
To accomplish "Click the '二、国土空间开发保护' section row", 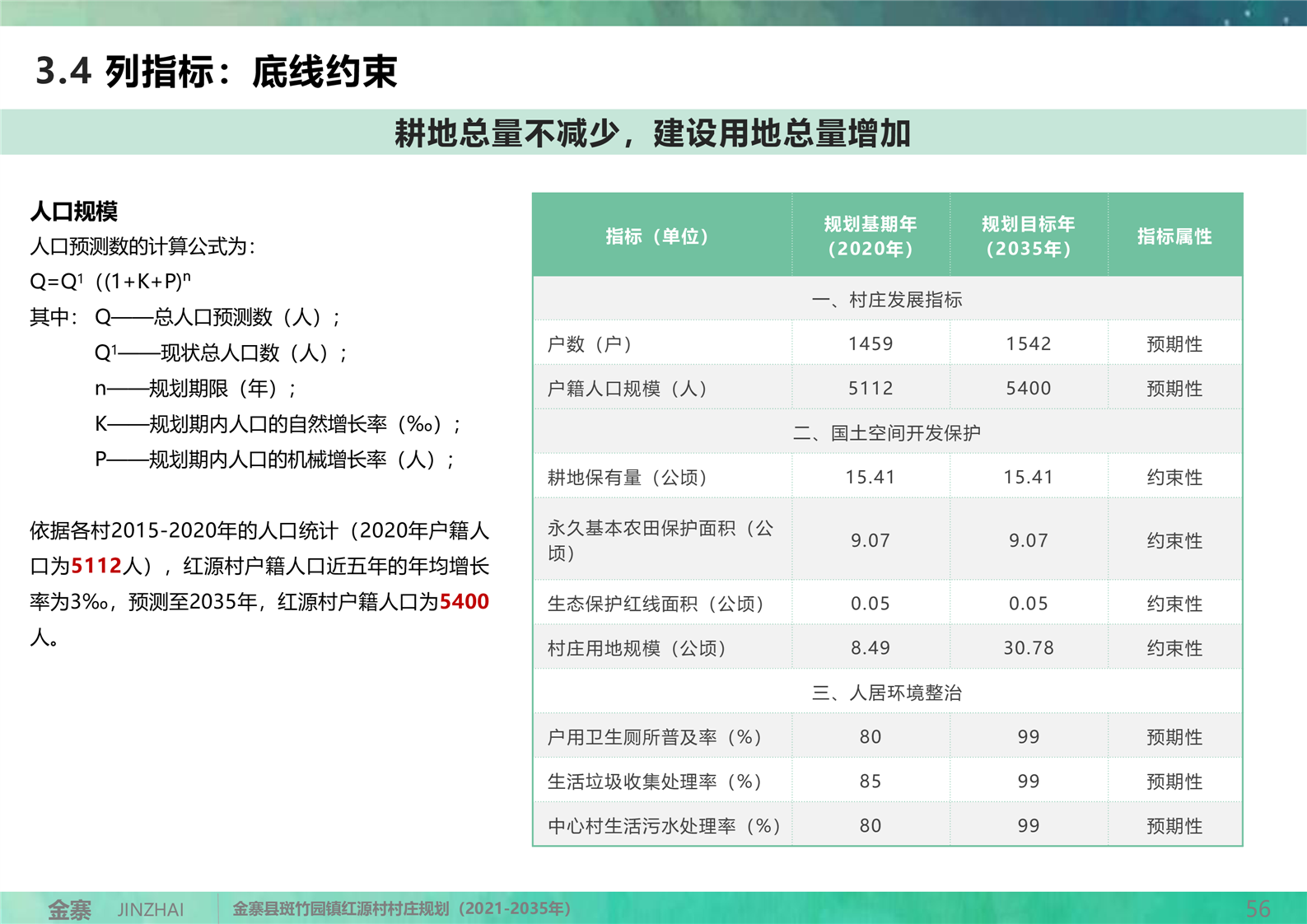I will pyautogui.click(x=887, y=433).
